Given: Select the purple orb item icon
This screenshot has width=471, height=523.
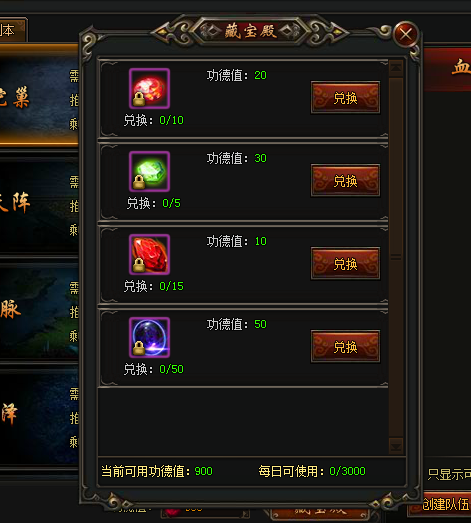Looking at the screenshot, I should pos(149,338).
